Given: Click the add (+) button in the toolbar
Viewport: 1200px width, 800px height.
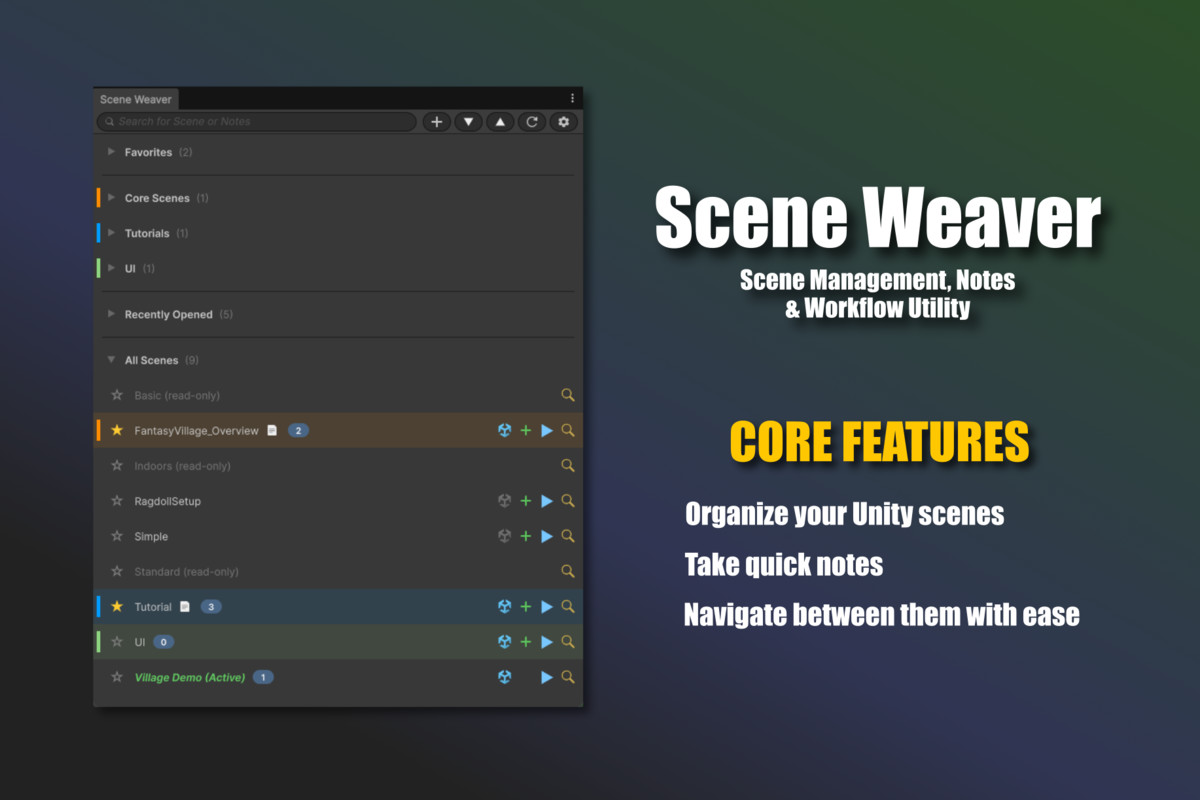Looking at the screenshot, I should click(436, 122).
